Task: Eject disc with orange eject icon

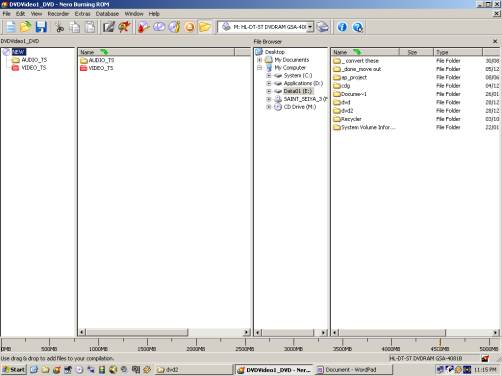Action: click(190, 27)
